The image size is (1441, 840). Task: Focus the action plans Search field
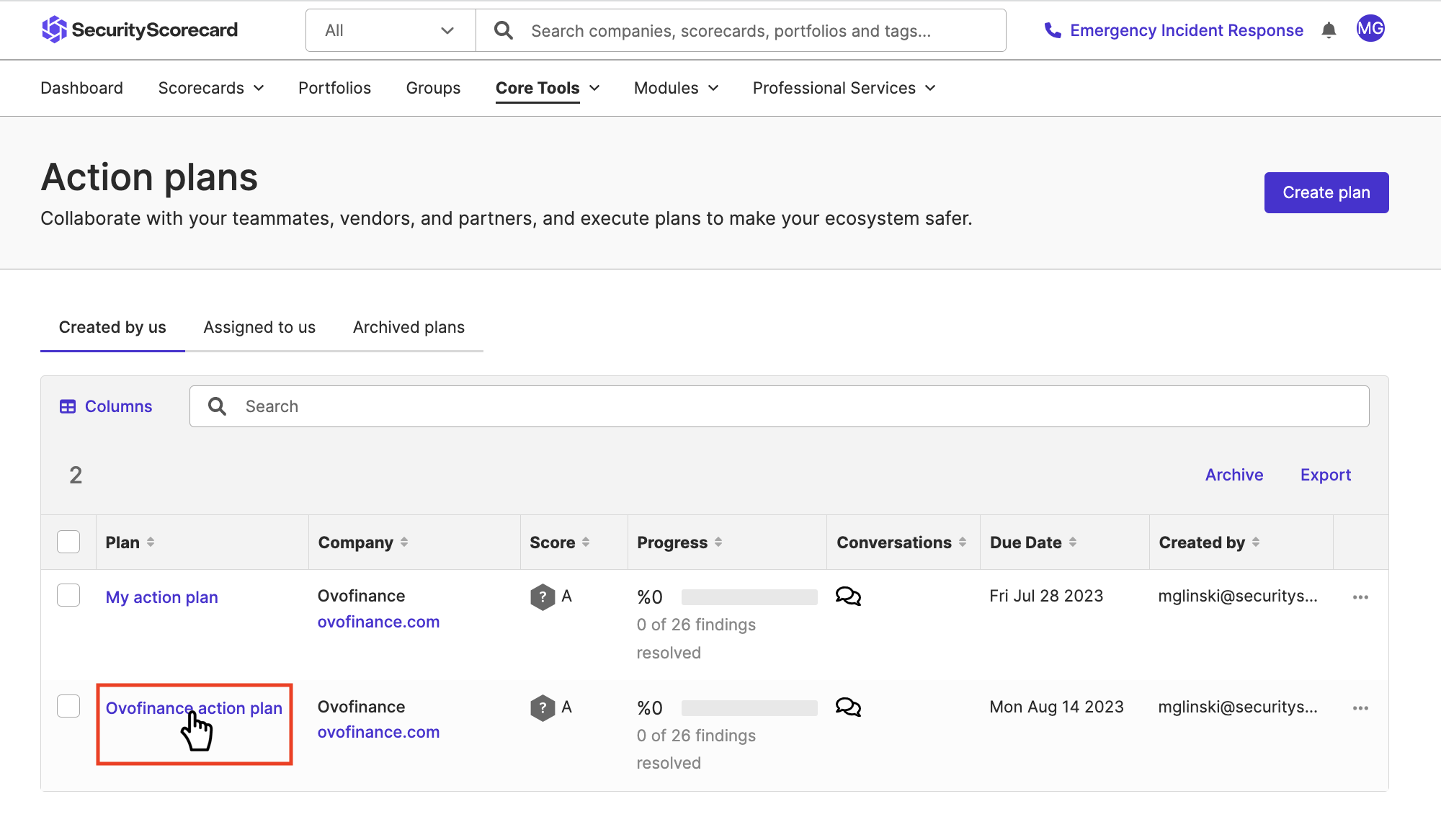tap(780, 406)
